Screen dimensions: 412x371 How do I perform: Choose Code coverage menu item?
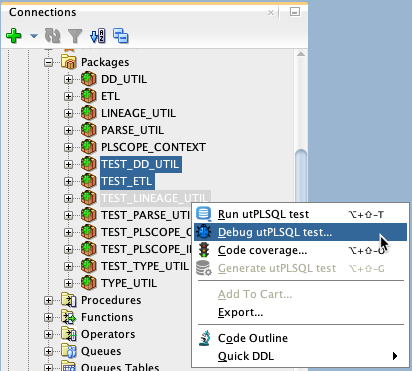click(300, 250)
